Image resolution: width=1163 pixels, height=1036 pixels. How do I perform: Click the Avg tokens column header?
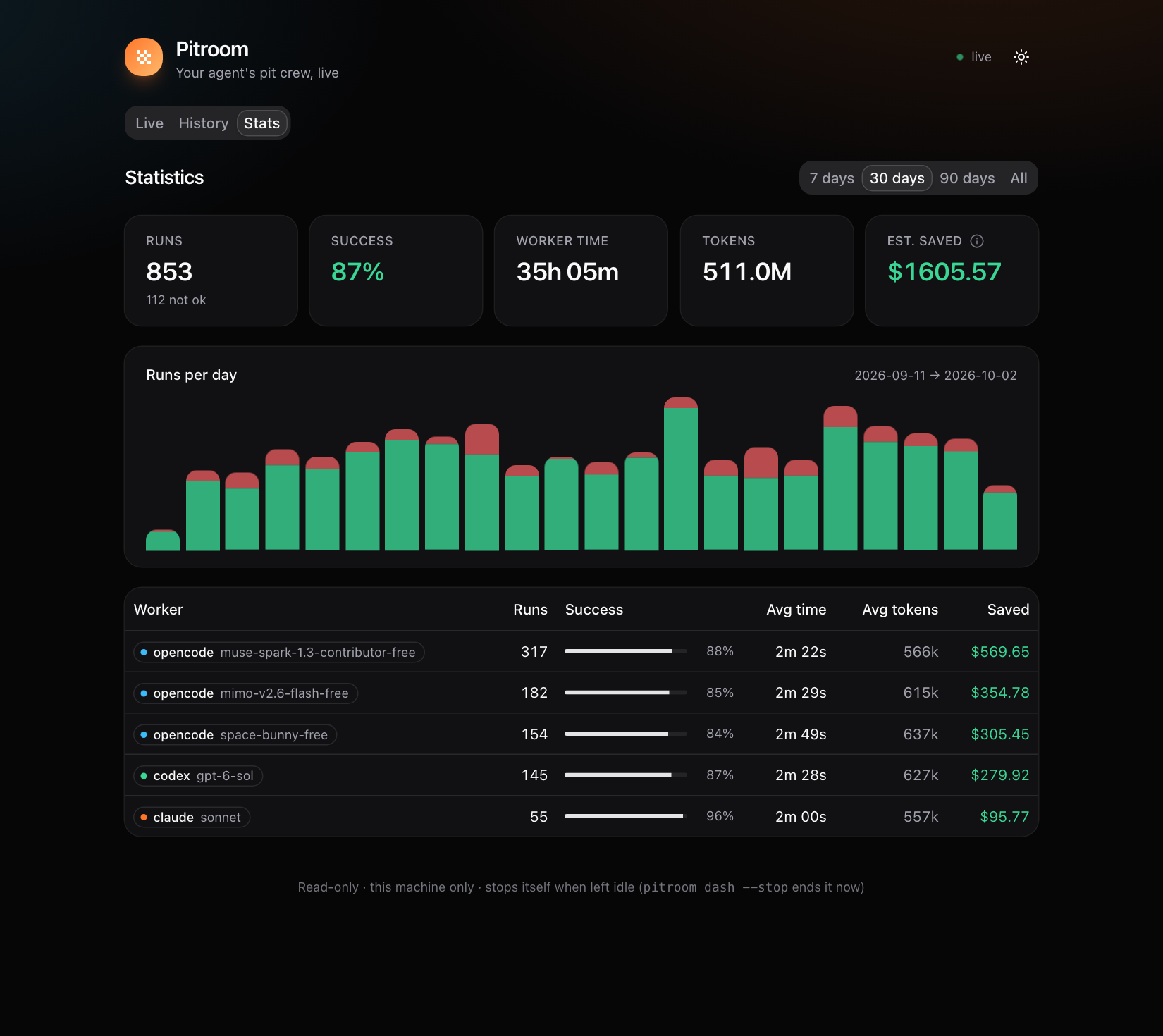(900, 610)
